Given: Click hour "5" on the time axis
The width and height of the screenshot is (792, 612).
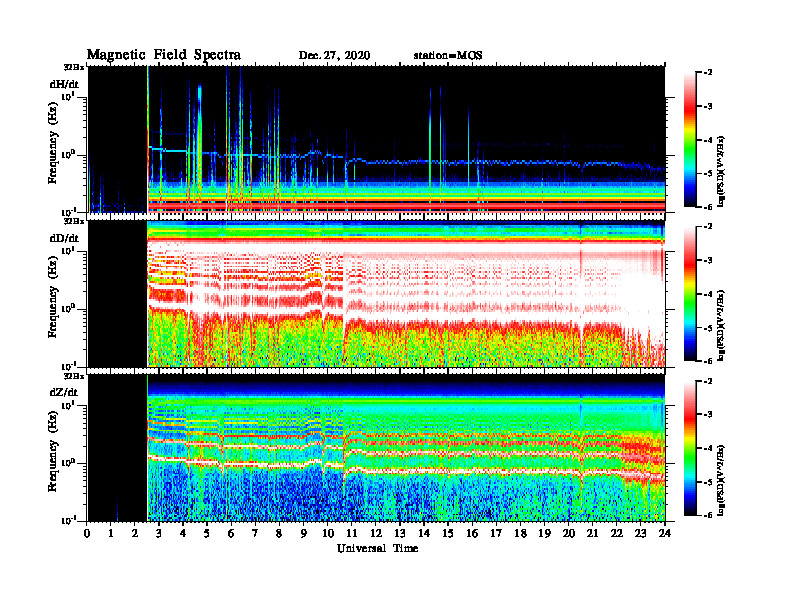Looking at the screenshot, I should (x=207, y=533).
